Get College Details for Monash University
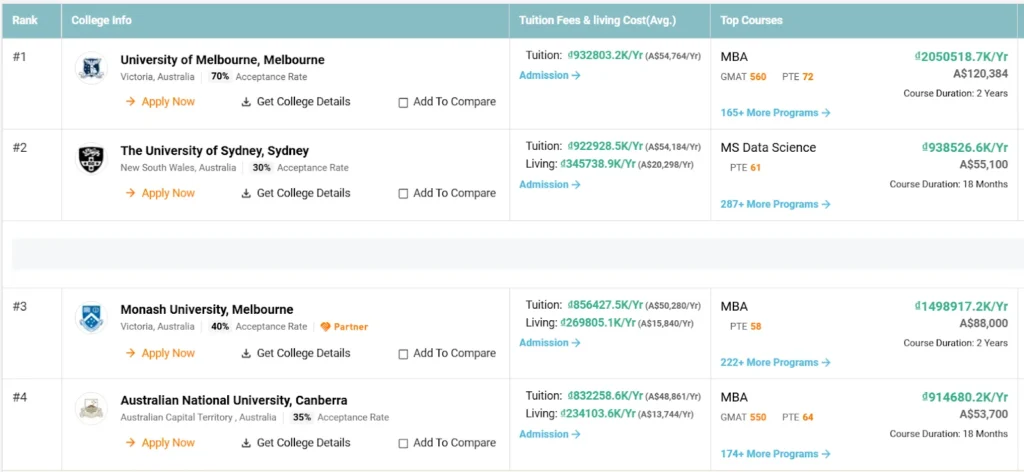This screenshot has width=1024, height=472. point(296,353)
